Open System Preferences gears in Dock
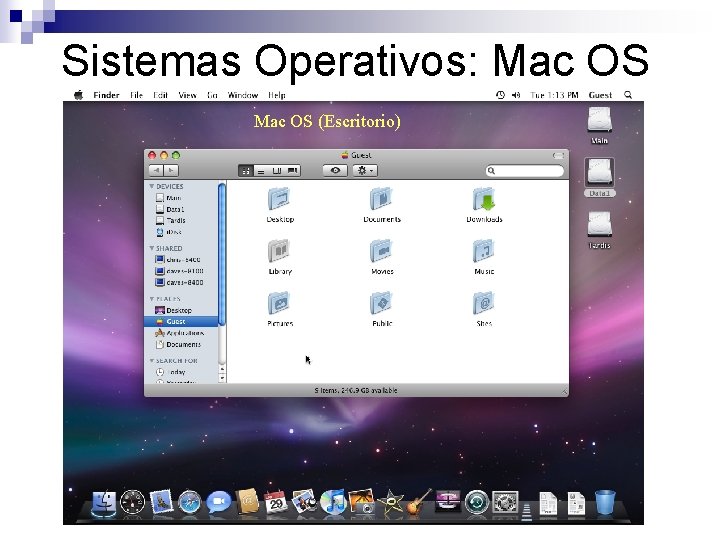720x540 pixels. tap(505, 502)
